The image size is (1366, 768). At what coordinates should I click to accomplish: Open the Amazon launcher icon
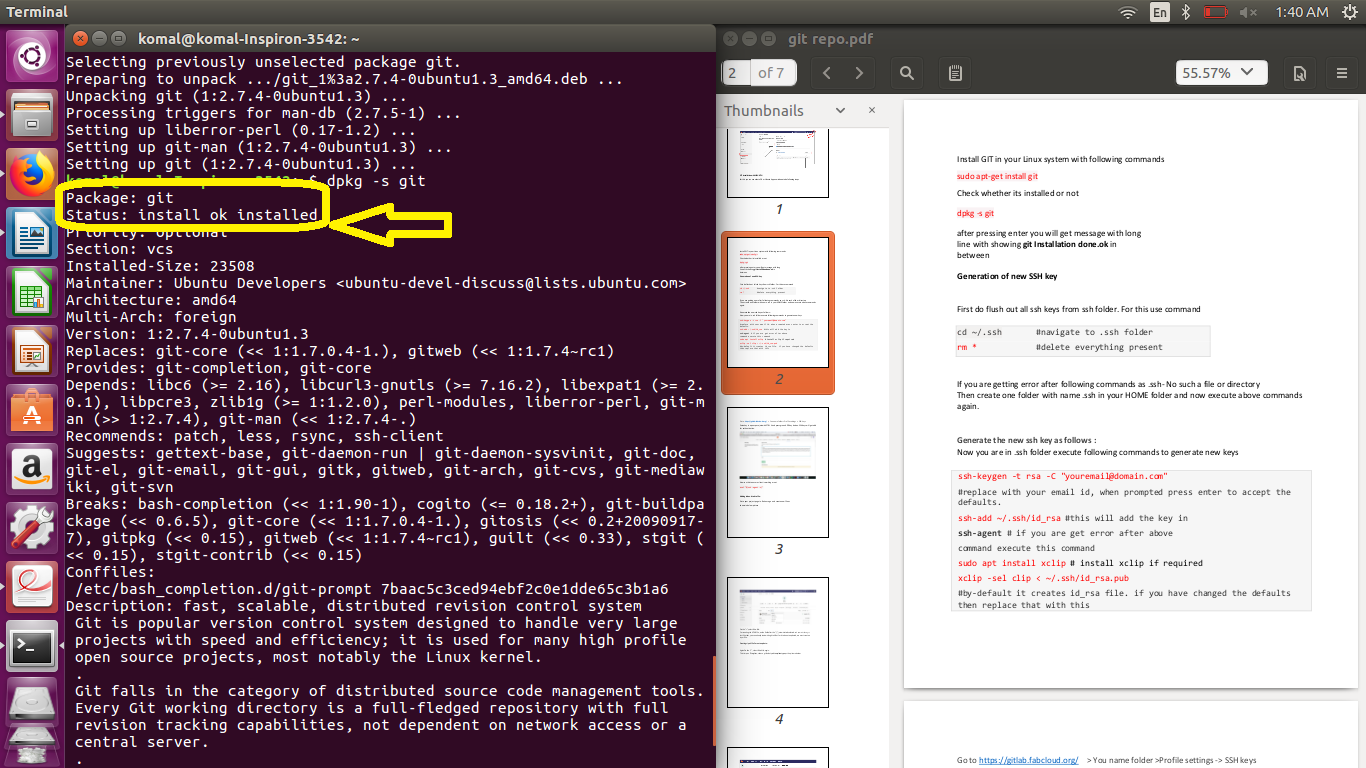(32, 469)
